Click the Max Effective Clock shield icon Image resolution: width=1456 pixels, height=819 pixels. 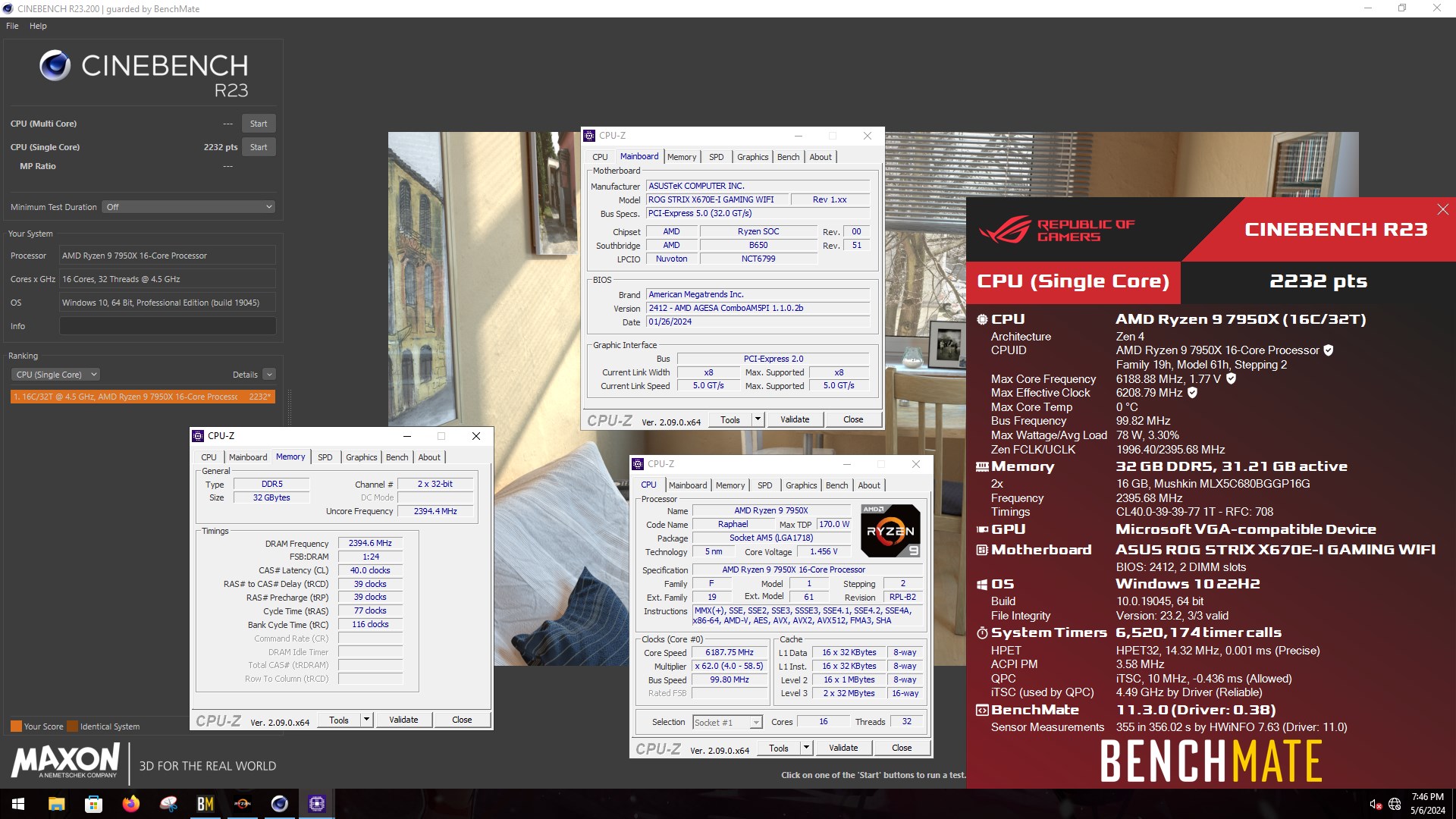tap(1192, 393)
